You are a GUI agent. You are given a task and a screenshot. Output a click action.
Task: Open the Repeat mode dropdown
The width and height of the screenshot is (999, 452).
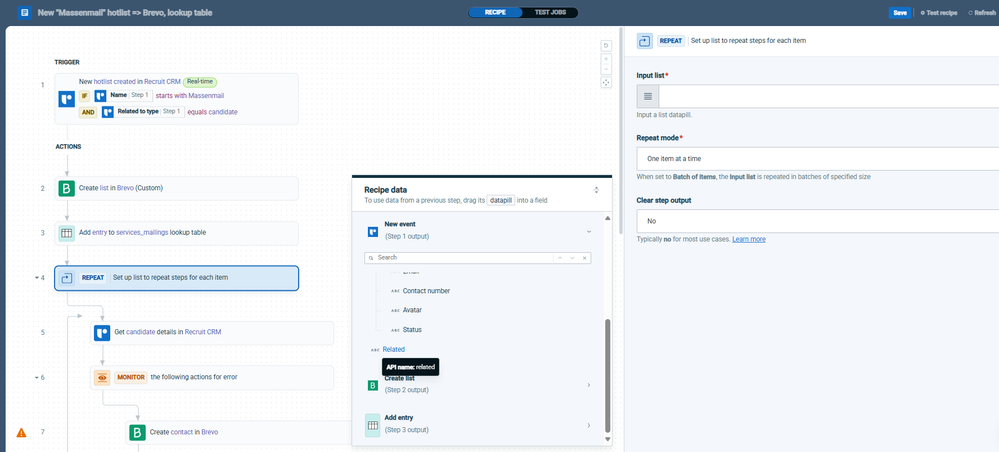tap(817, 158)
